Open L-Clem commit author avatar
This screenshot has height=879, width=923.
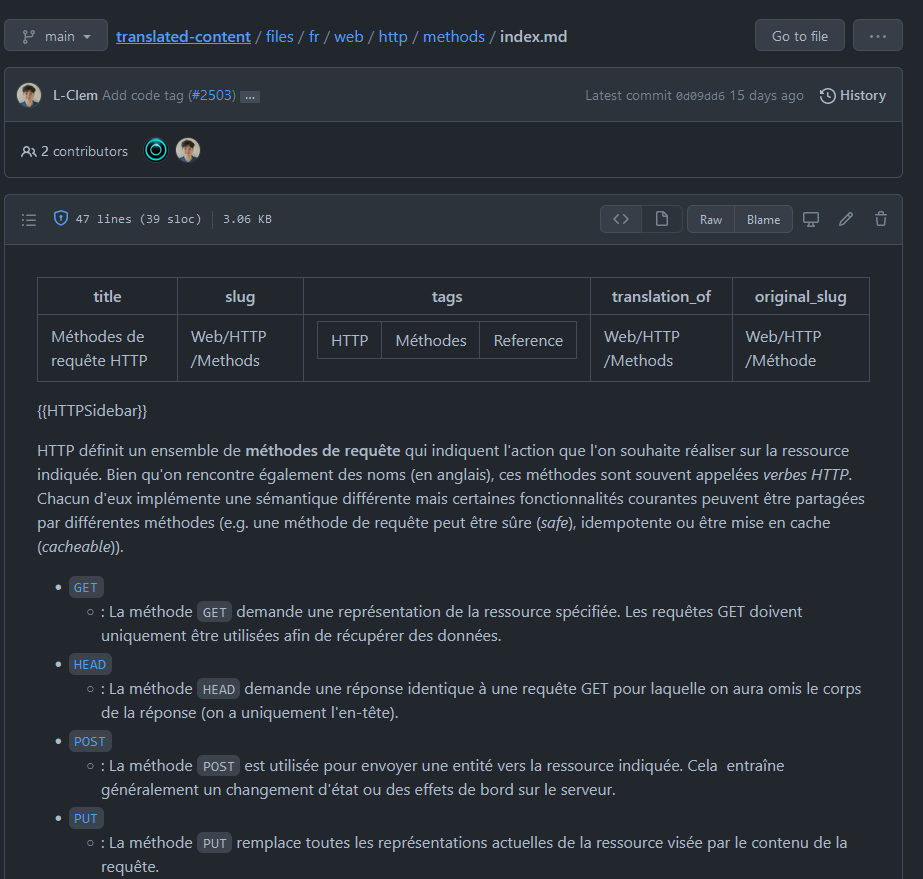pyautogui.click(x=29, y=95)
